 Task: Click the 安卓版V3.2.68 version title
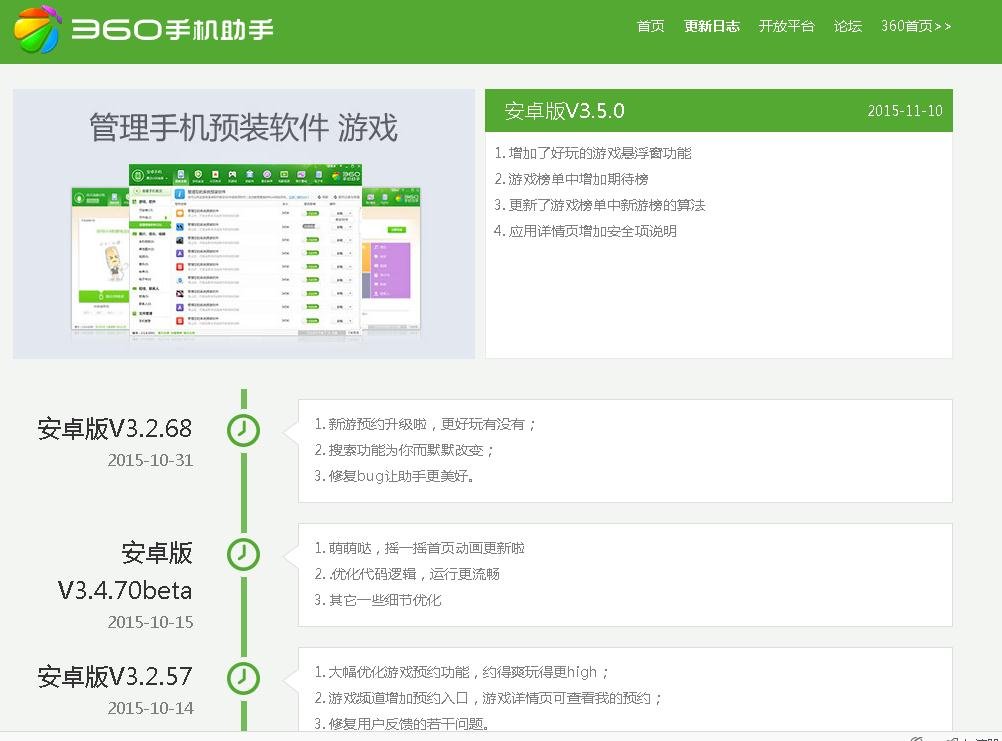point(115,428)
